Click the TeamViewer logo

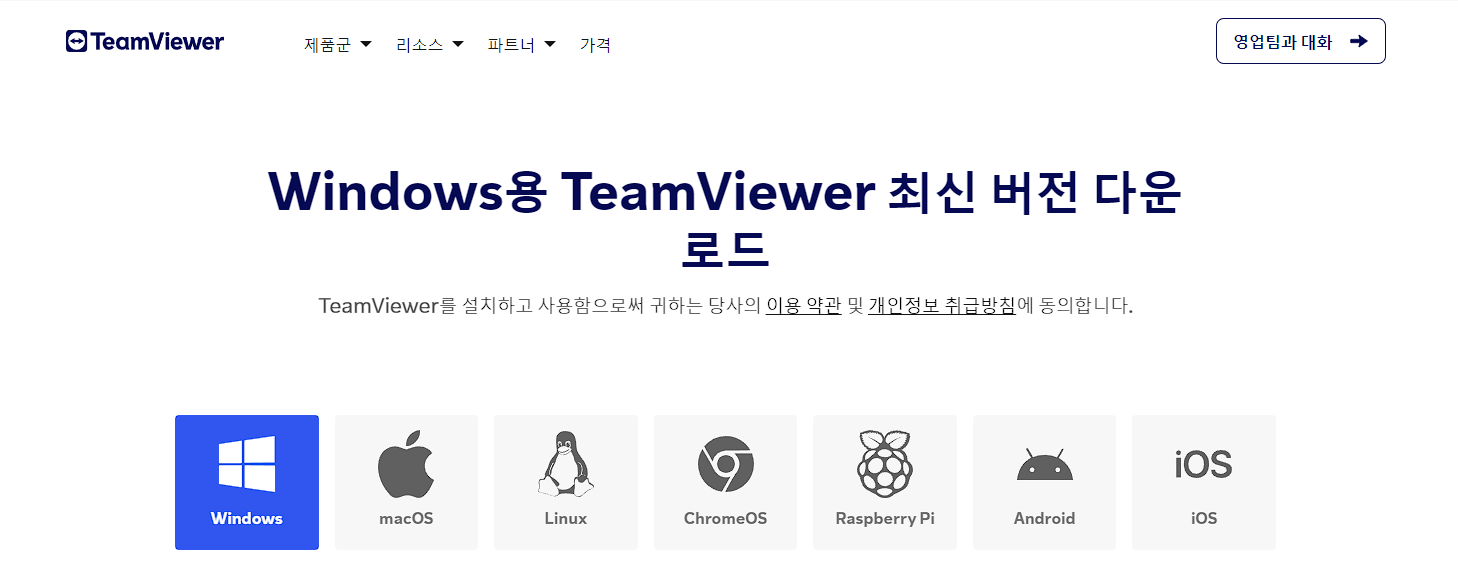(143, 41)
